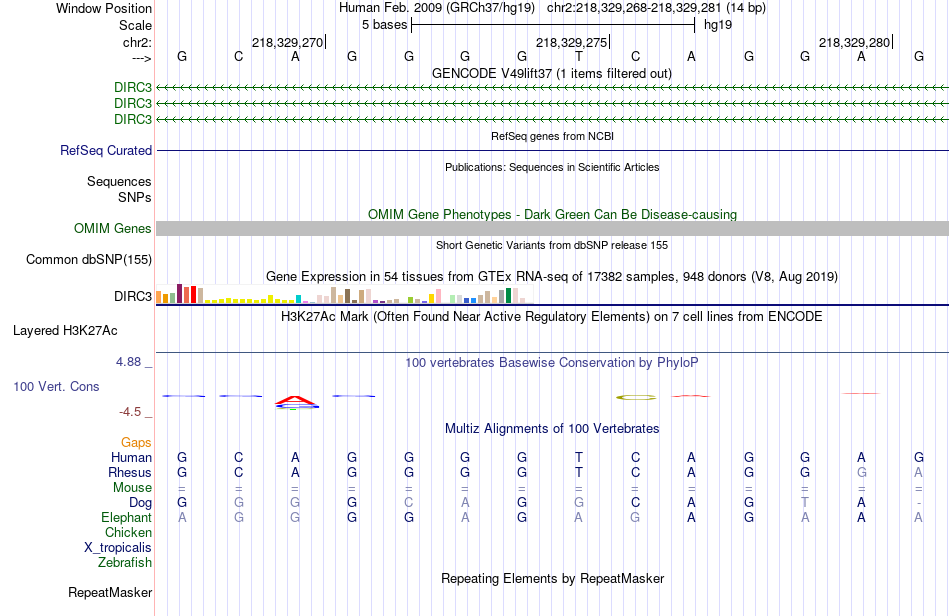The image size is (950, 616).
Task: Click the Sequences track label
Action: (119, 181)
